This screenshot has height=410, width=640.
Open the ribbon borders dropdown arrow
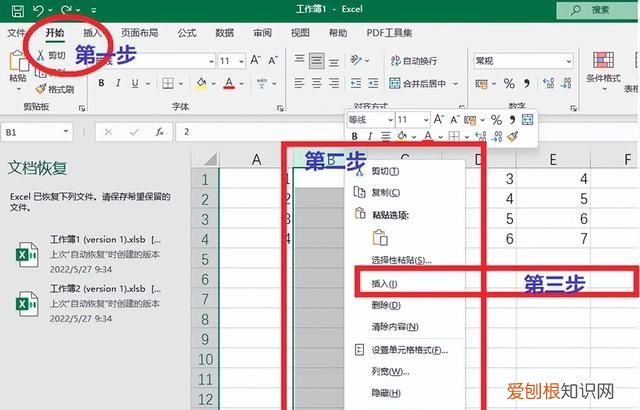pyautogui.click(x=180, y=84)
